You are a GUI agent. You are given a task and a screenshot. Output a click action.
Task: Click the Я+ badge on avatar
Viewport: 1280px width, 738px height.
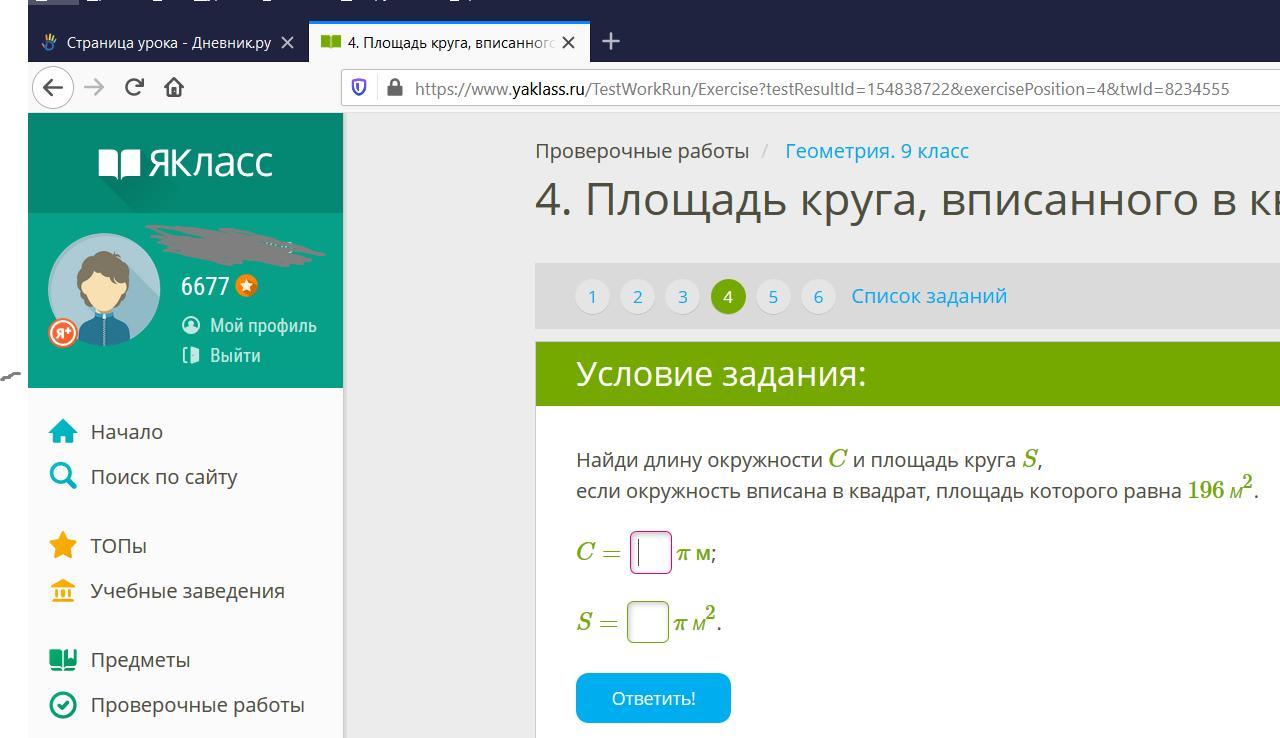[x=63, y=333]
